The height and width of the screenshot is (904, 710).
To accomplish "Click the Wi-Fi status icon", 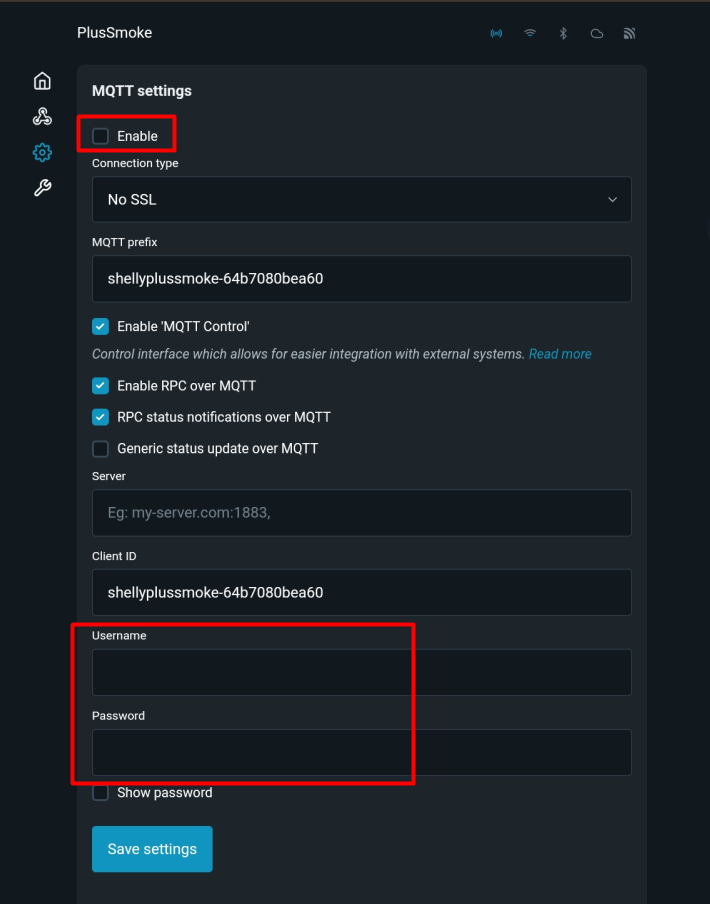I will pos(530,33).
